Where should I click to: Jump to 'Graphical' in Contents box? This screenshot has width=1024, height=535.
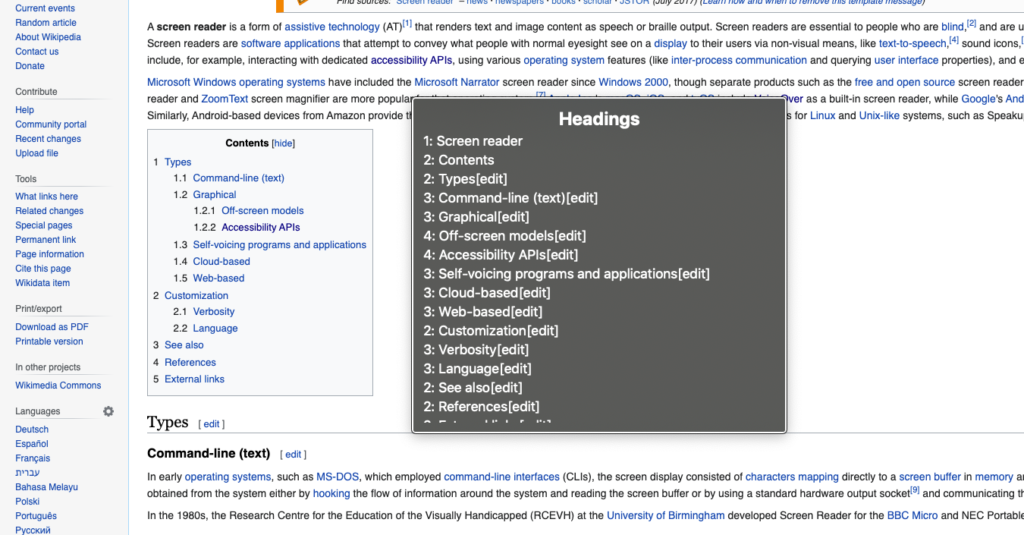tap(214, 195)
